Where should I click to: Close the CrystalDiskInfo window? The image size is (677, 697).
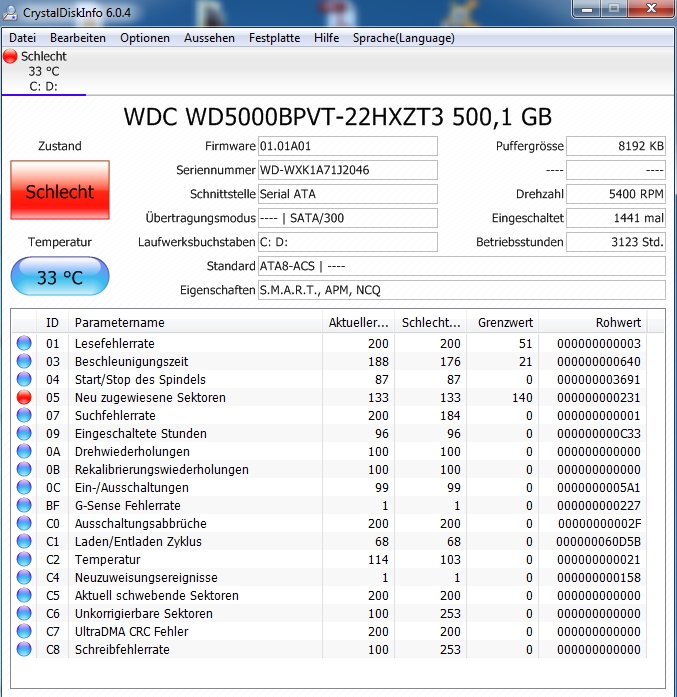[651, 9]
